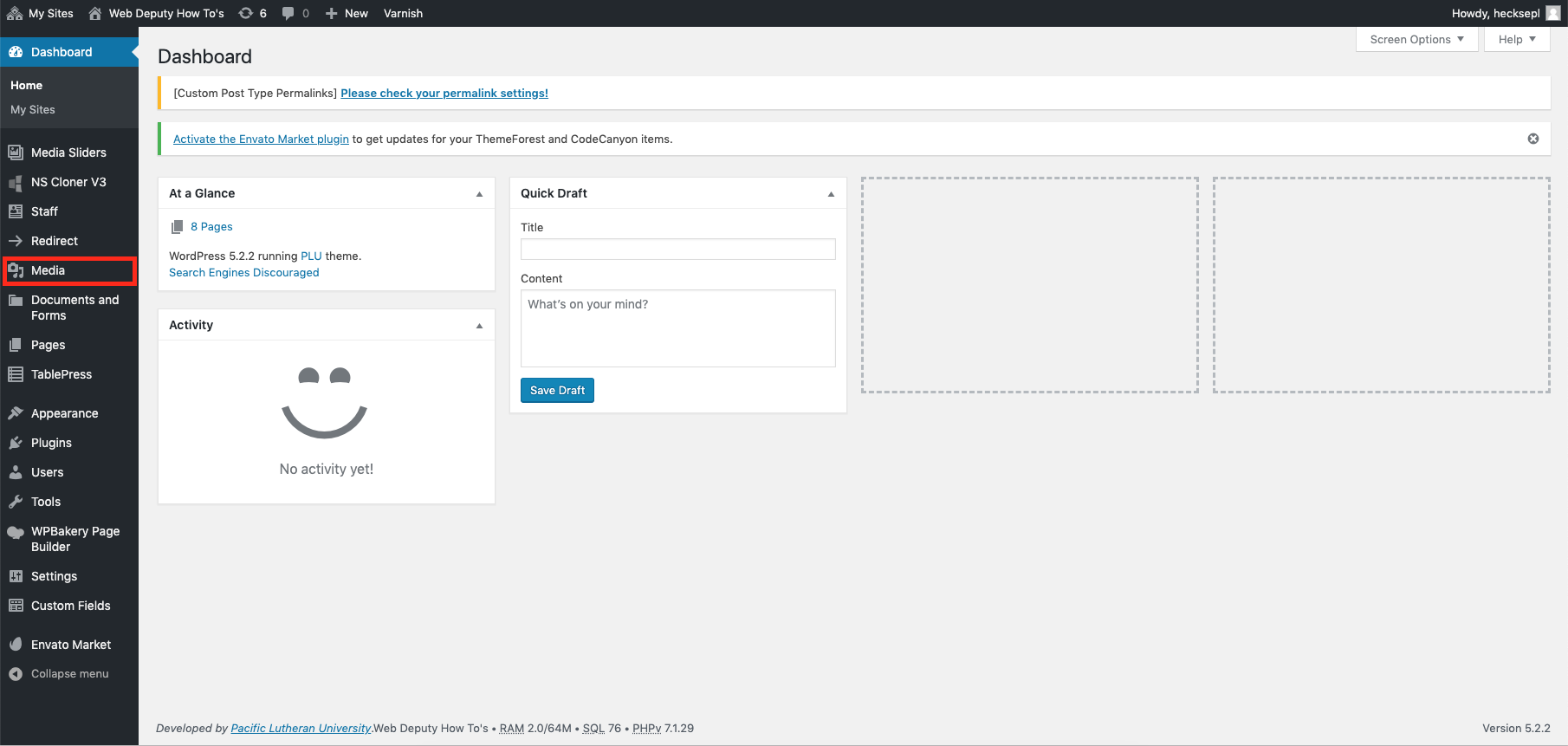This screenshot has height=746, width=1568.
Task: Open the NS Cloner V3 icon
Action: (16, 182)
